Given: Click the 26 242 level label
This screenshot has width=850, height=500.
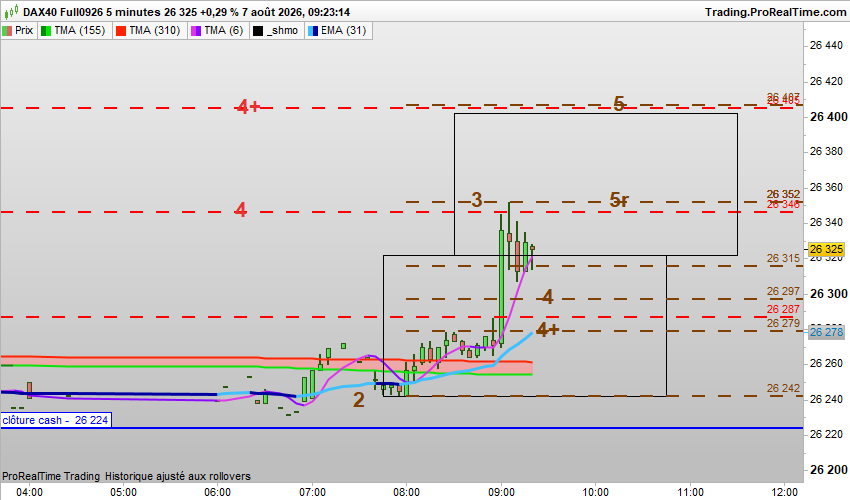Looking at the screenshot, I should coord(783,388).
